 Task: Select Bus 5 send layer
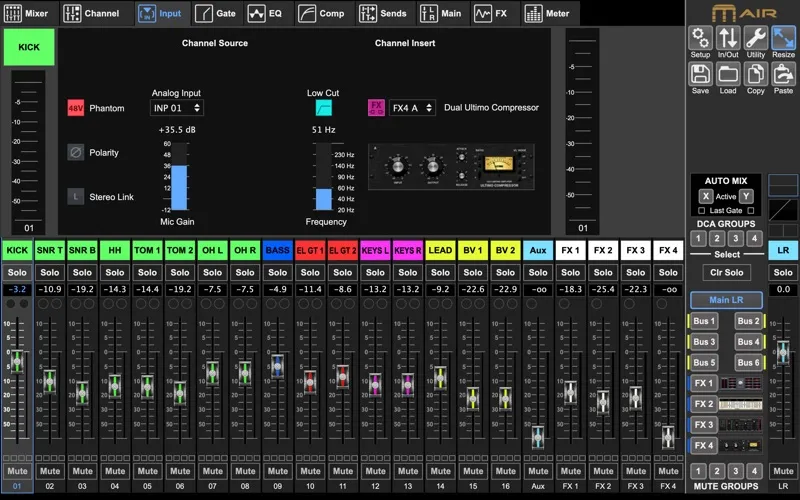703,363
